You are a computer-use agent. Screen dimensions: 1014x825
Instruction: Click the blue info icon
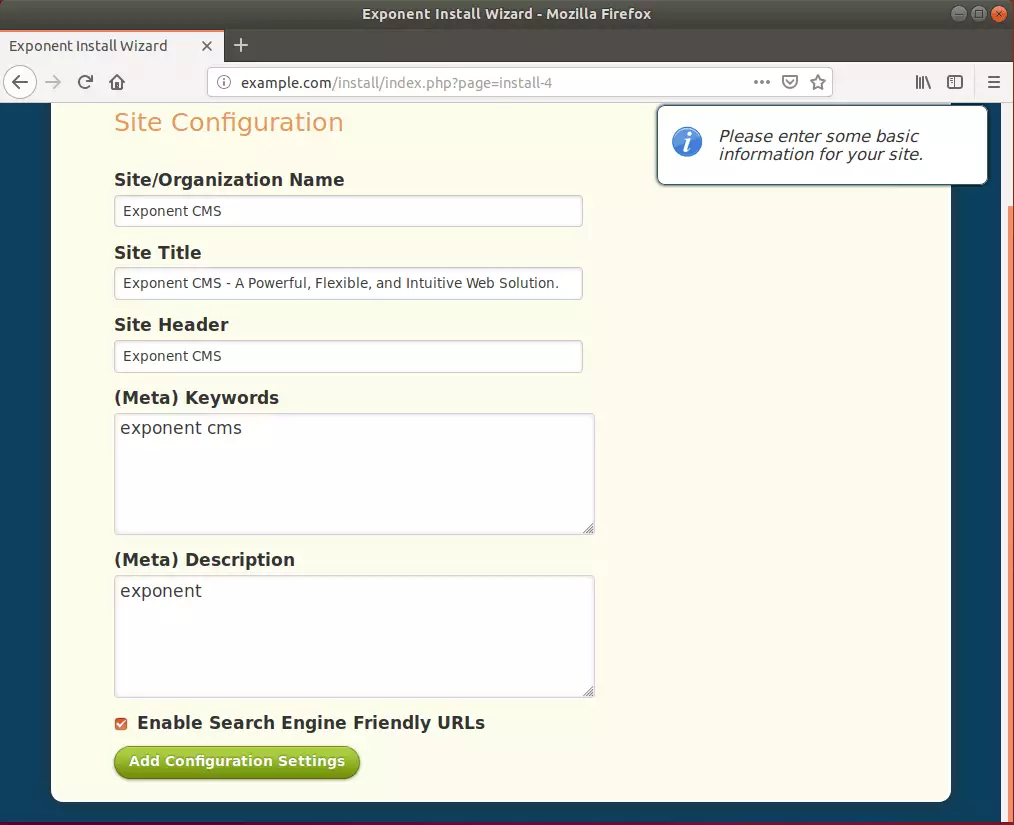(x=687, y=142)
